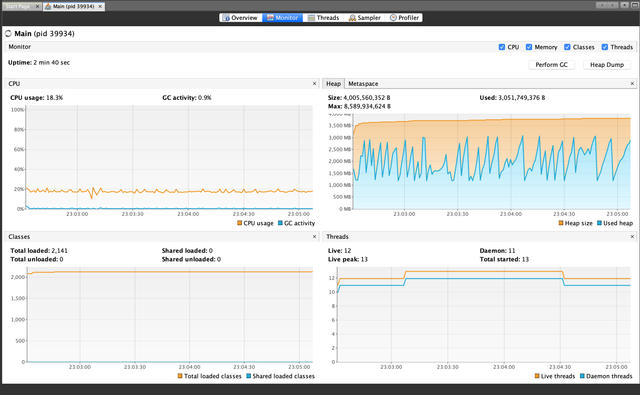Open the Overview tab
This screenshot has width=640, height=395.
click(240, 18)
